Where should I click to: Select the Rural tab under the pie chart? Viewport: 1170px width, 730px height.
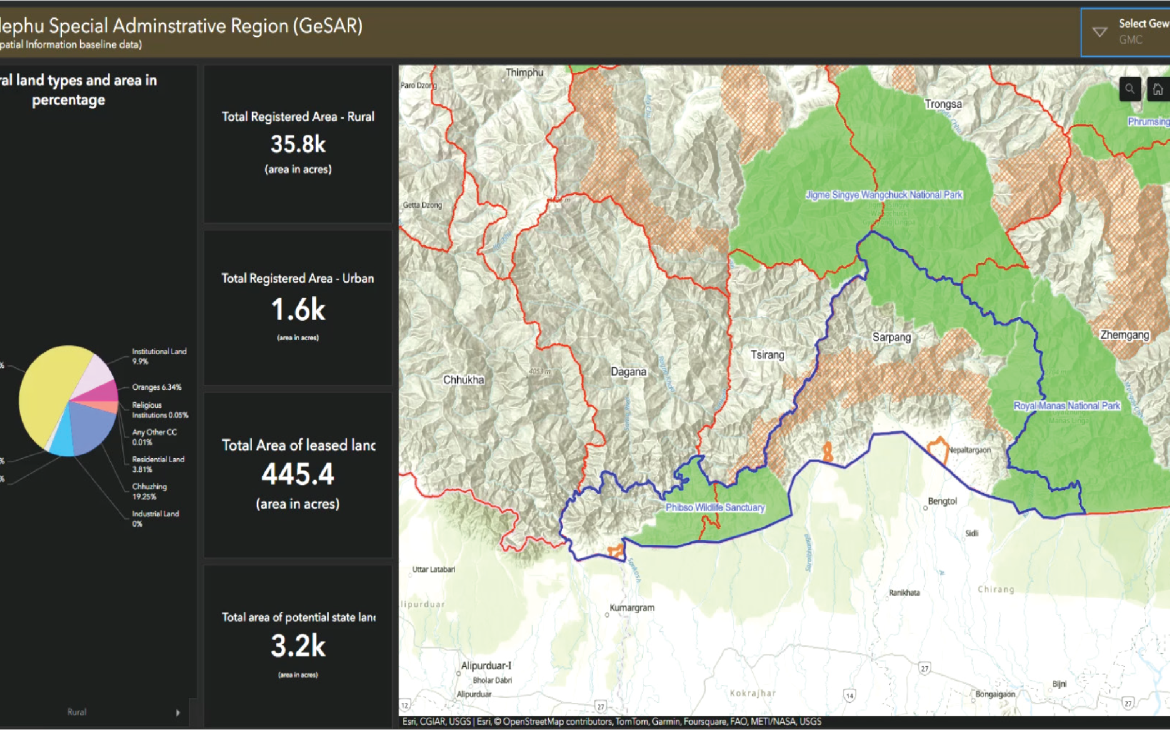(77, 712)
